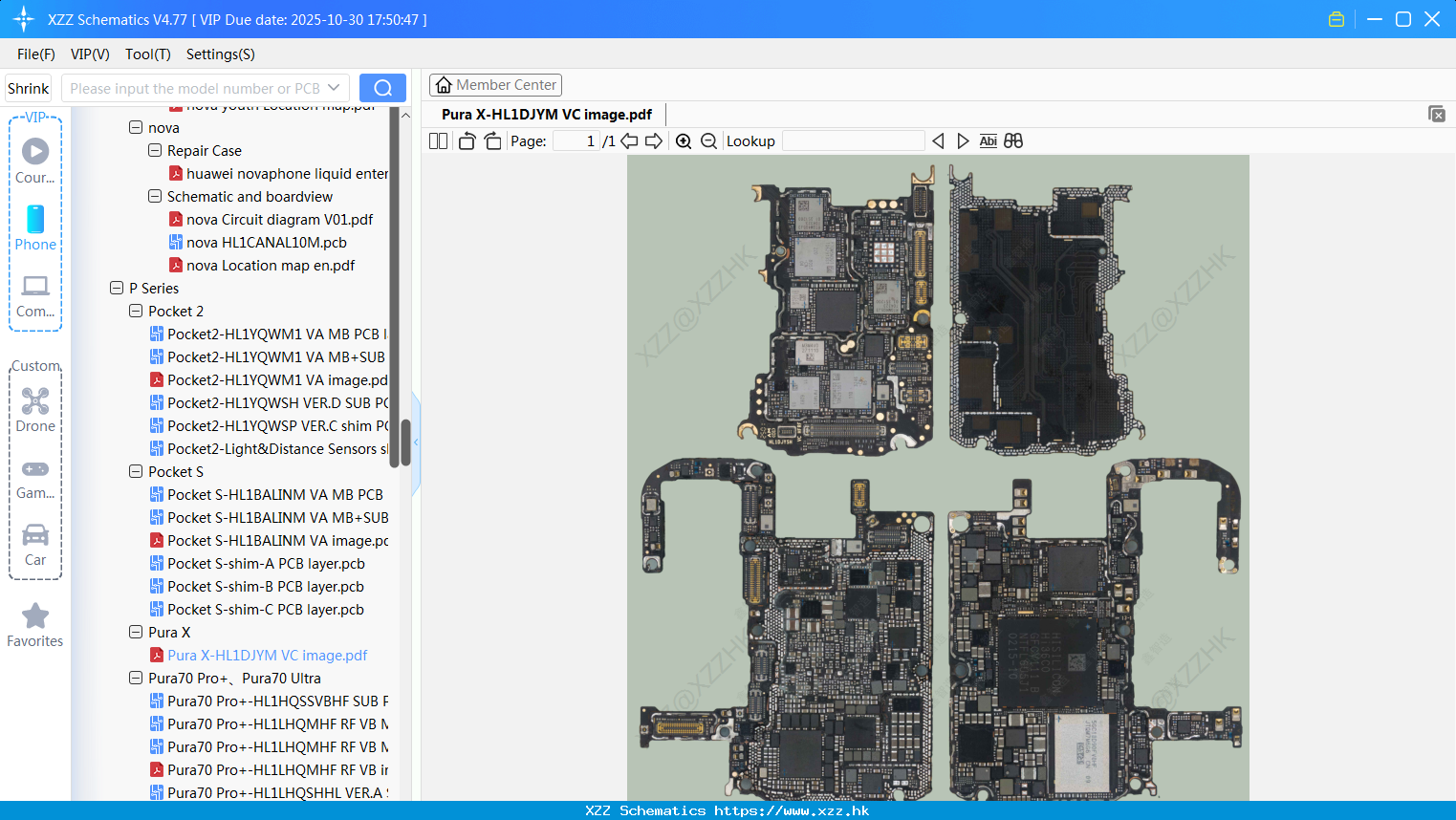Zoom out of the PDF
This screenshot has width=1456, height=820.
click(x=708, y=140)
